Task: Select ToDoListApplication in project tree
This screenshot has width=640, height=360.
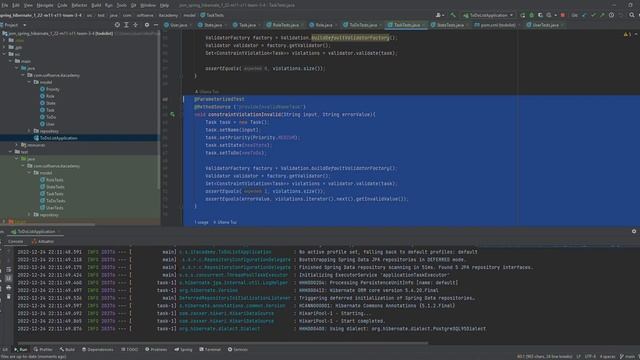Action: pos(56,138)
